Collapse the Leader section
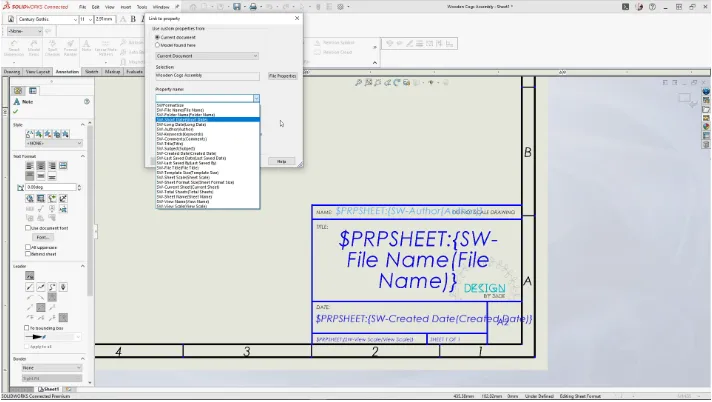This screenshot has width=712, height=402. pyautogui.click(x=83, y=266)
